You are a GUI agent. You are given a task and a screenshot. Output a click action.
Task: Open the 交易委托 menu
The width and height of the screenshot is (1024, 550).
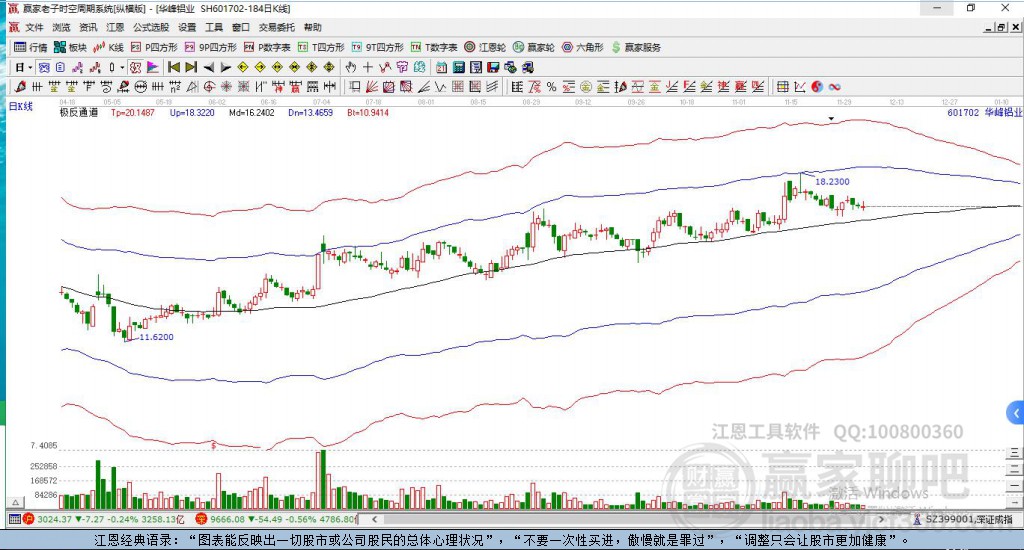click(277, 27)
